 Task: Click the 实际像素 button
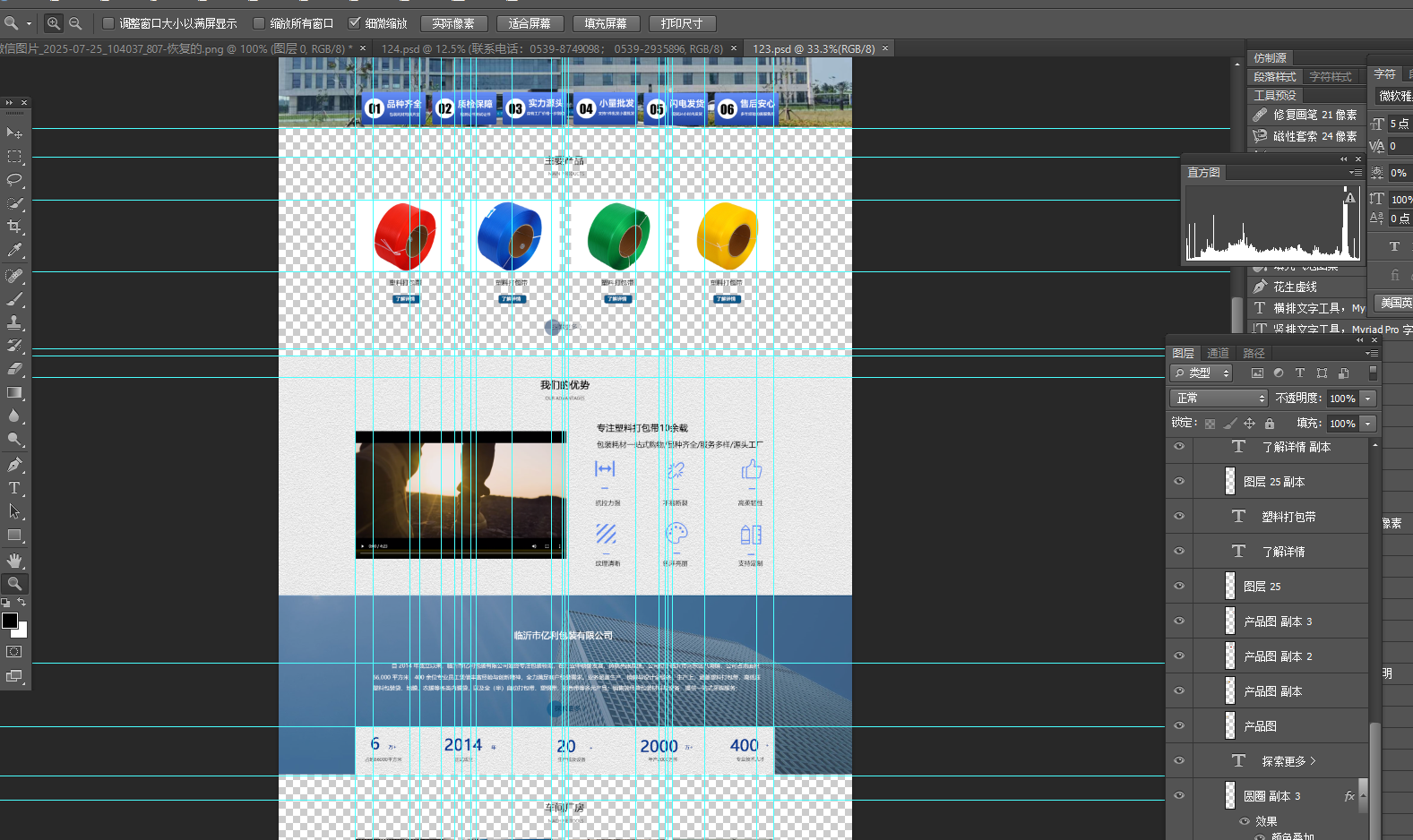tap(453, 23)
